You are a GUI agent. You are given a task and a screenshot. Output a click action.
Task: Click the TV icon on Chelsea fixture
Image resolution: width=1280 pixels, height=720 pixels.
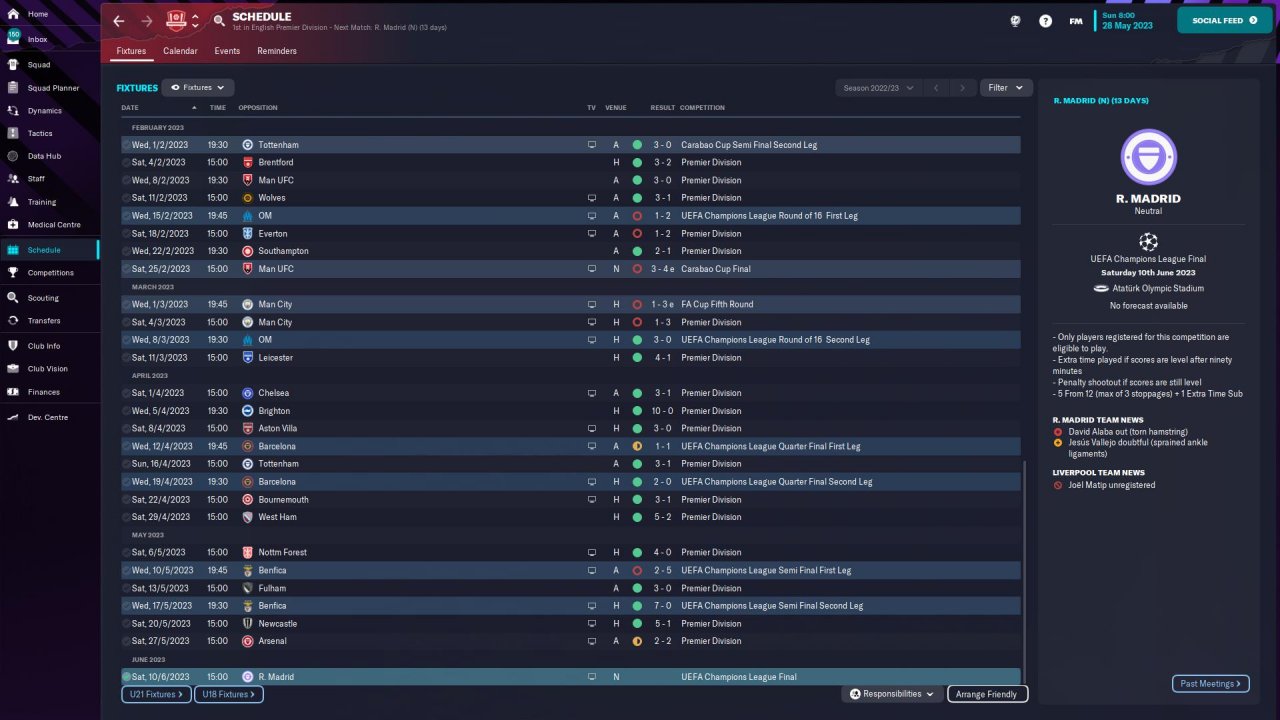[592, 393]
